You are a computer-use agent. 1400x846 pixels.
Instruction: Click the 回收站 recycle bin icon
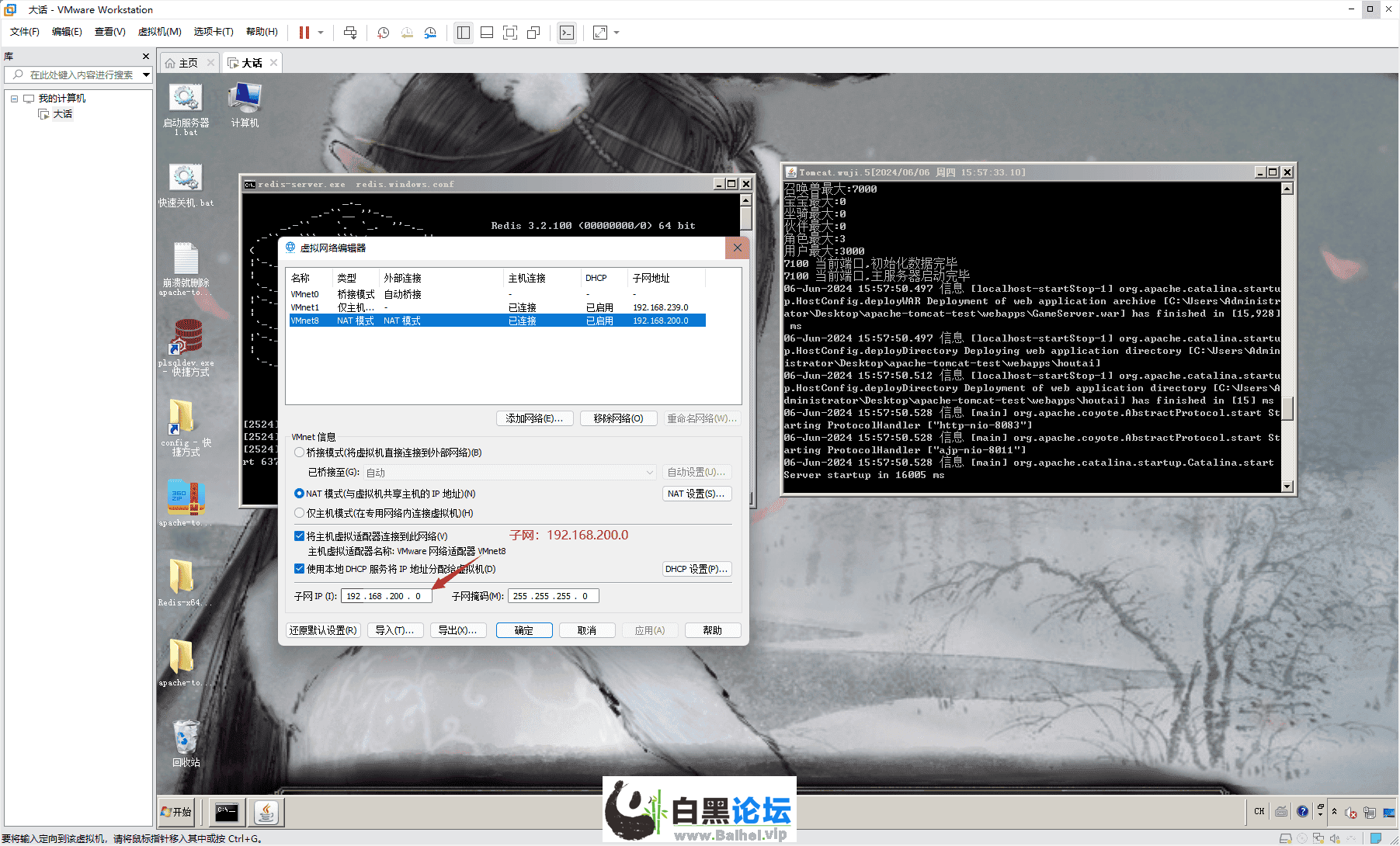coord(186,743)
